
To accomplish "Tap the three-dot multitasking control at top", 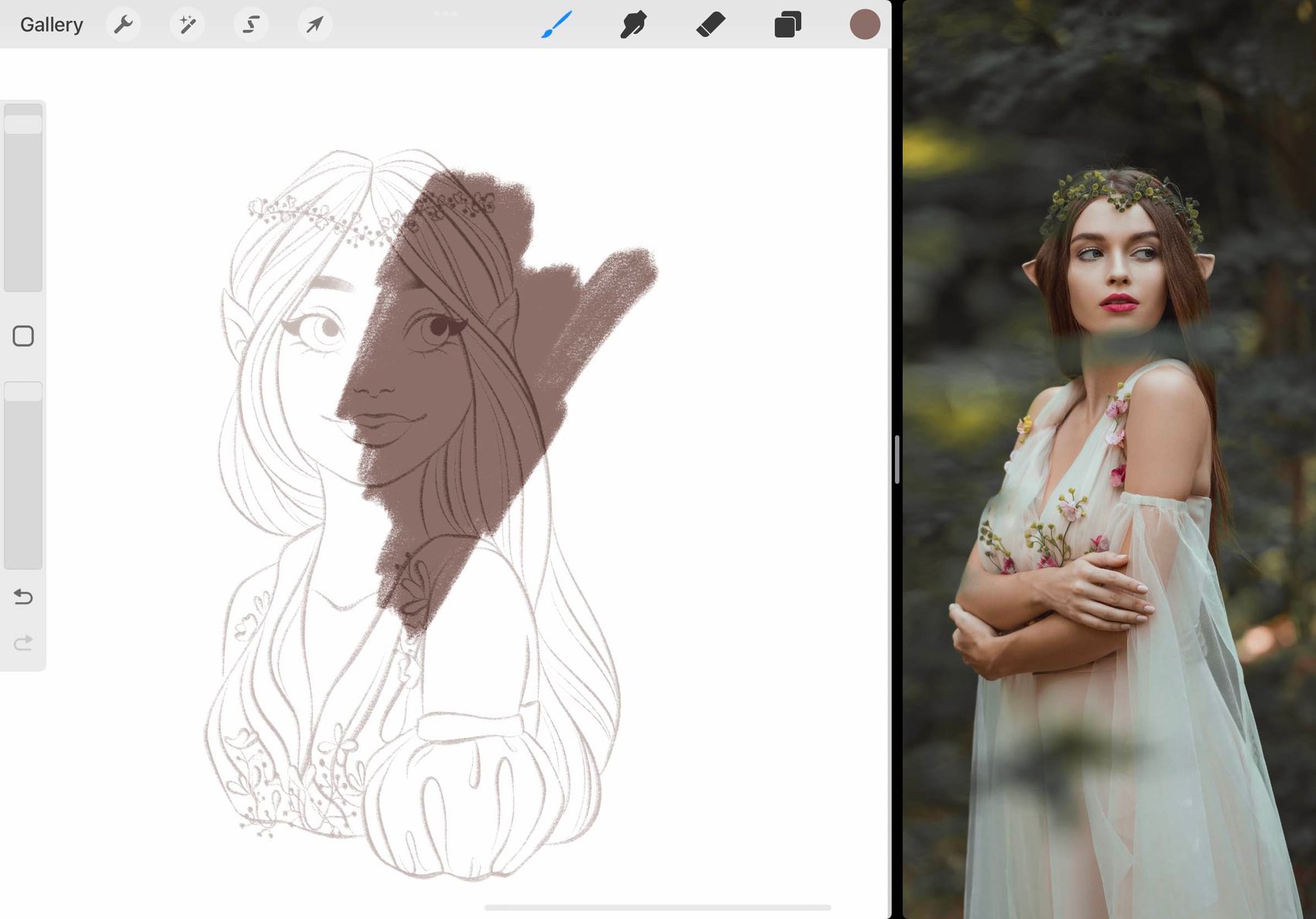I will tap(446, 12).
